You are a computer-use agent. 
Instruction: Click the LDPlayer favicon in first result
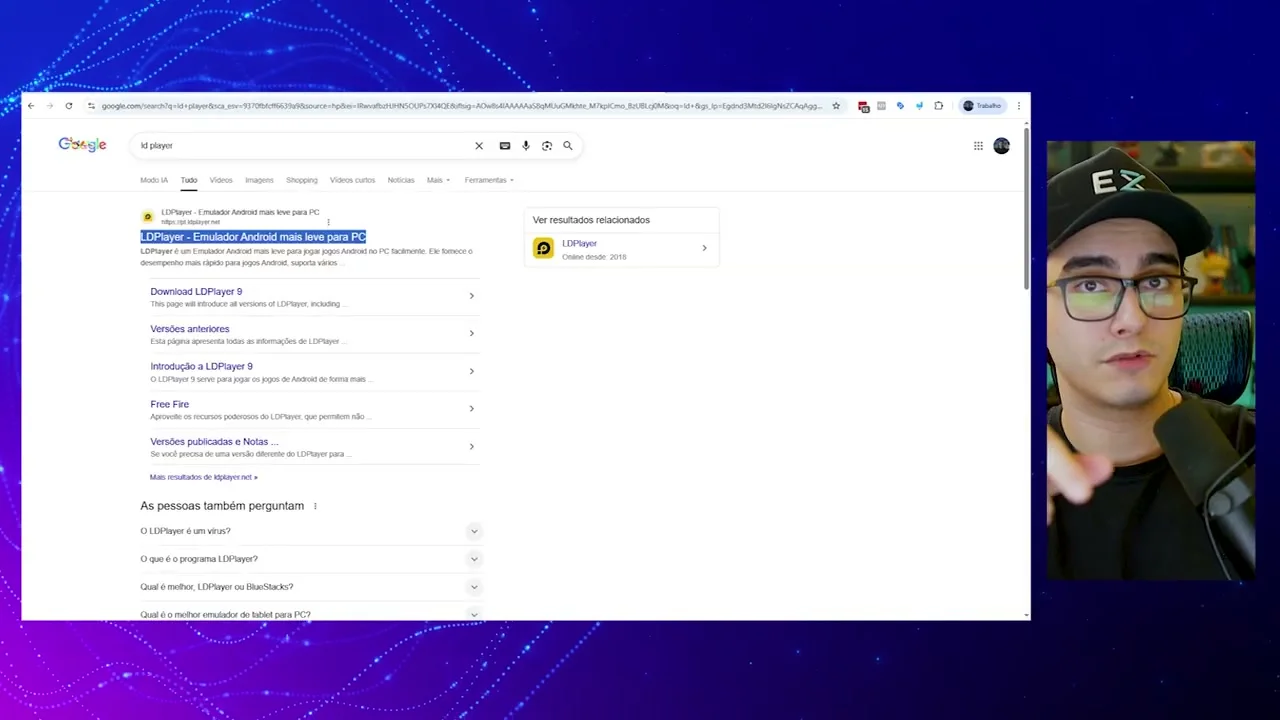(148, 216)
